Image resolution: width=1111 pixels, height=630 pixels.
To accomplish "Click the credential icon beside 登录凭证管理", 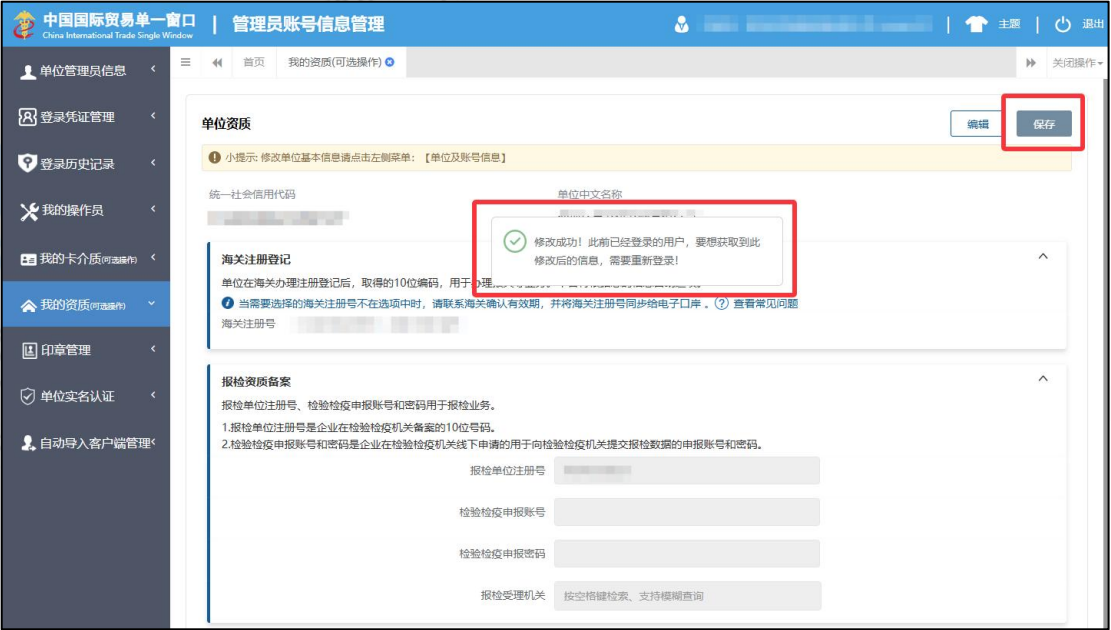I will [x=27, y=117].
